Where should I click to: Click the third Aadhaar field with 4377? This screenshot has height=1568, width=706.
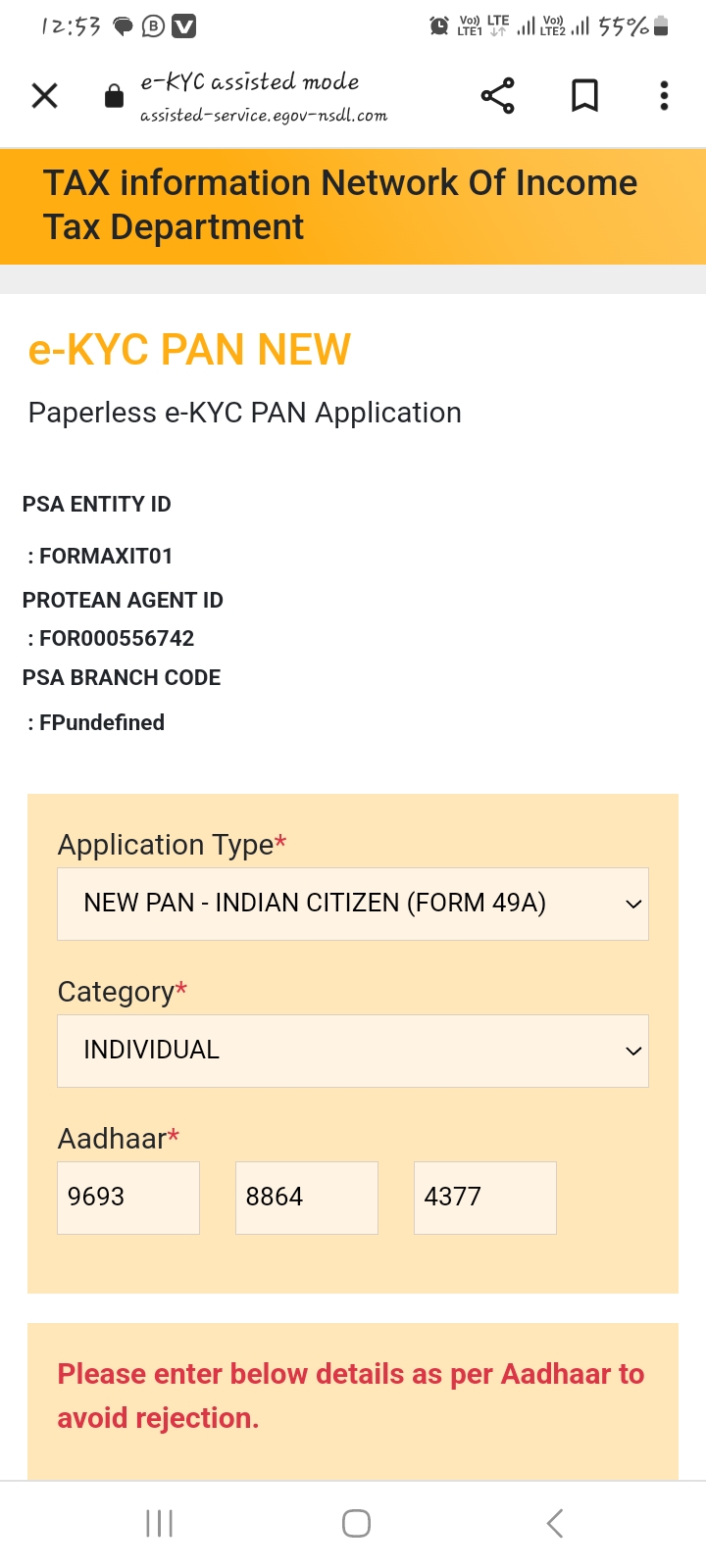pos(485,1198)
